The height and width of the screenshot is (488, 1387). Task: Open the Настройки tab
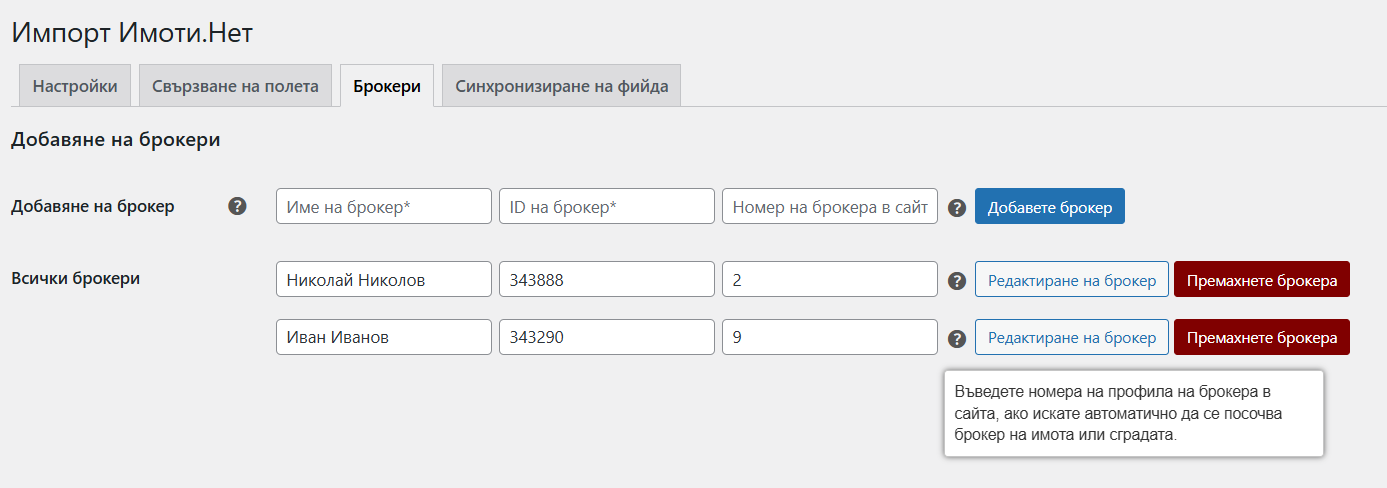point(75,86)
